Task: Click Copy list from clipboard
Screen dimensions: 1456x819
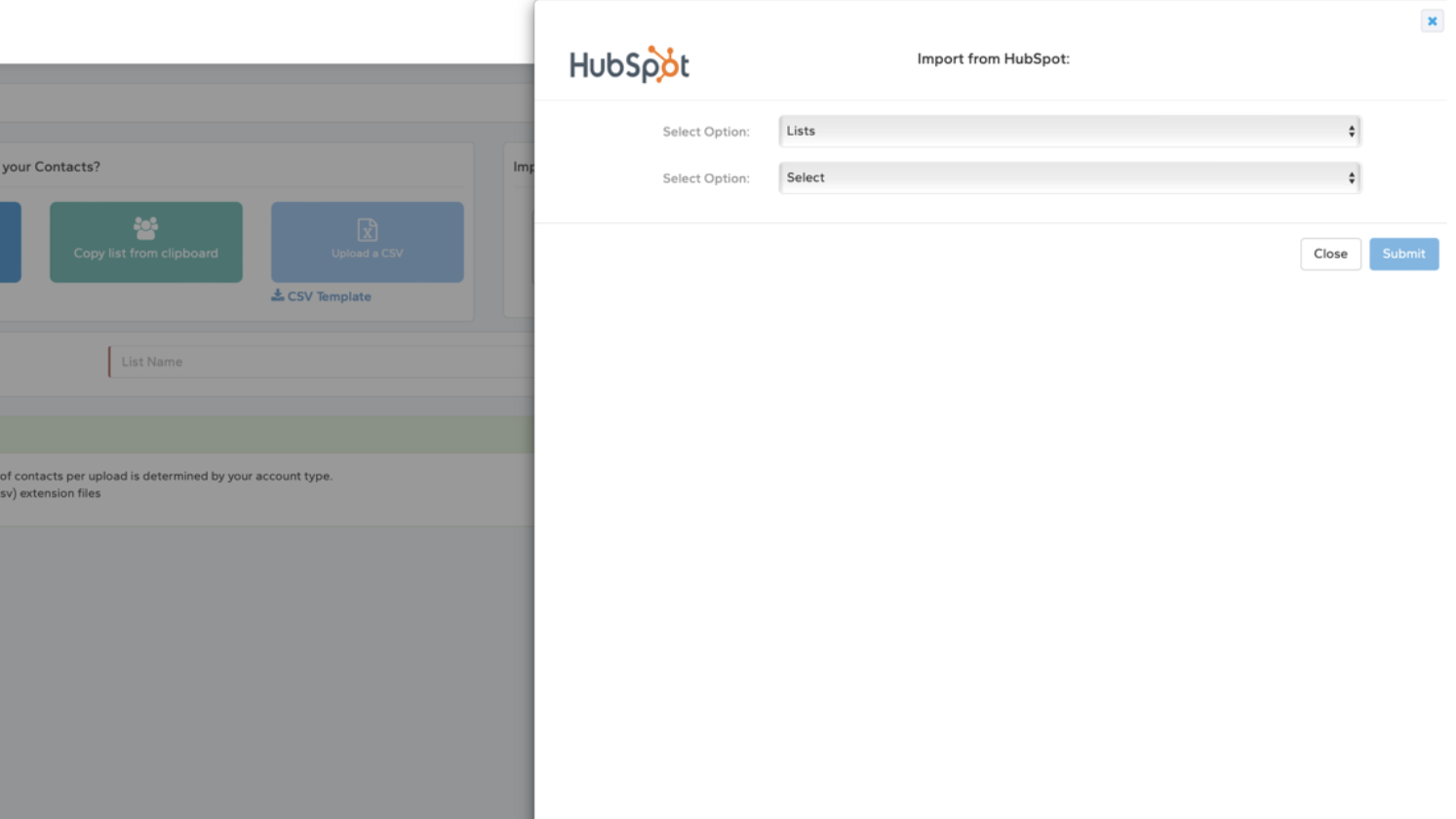Action: click(x=145, y=242)
